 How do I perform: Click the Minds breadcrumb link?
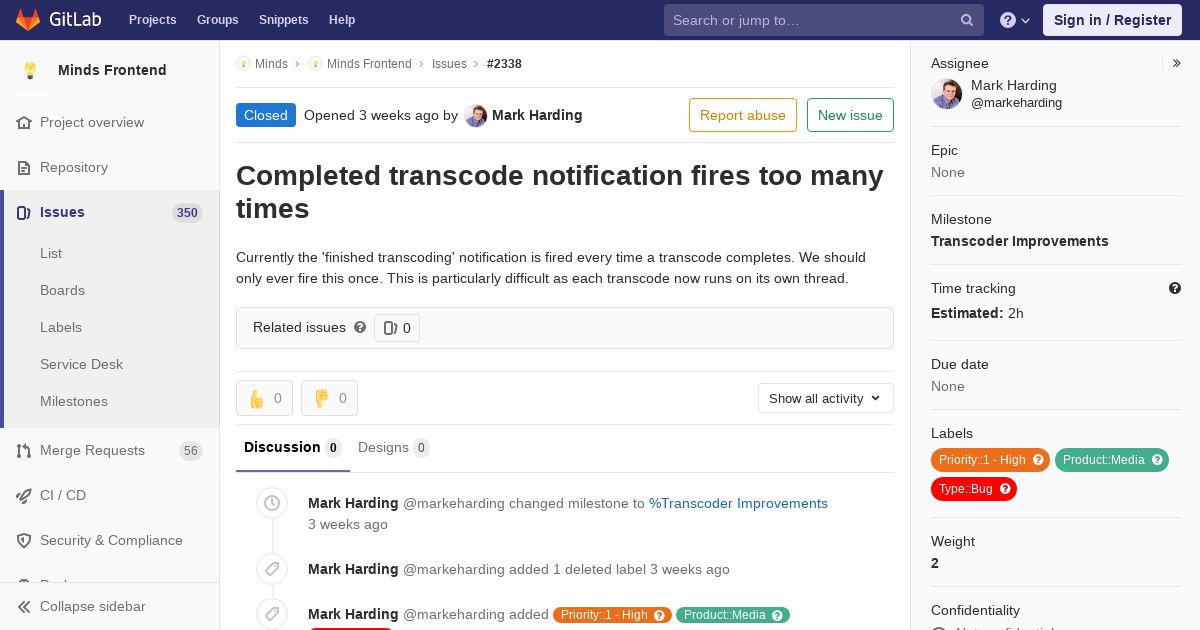271,63
